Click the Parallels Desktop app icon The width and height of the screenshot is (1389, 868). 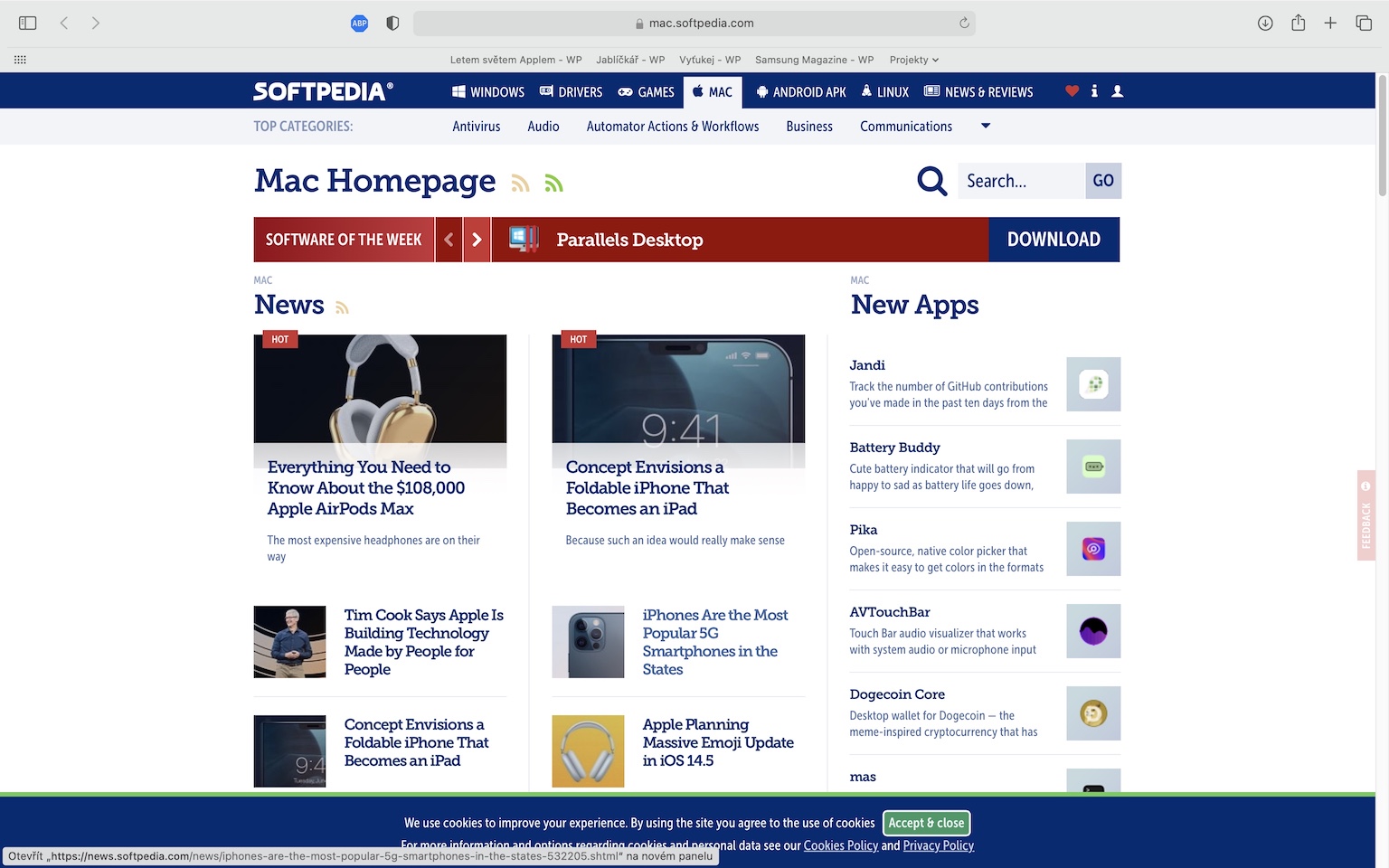point(524,239)
